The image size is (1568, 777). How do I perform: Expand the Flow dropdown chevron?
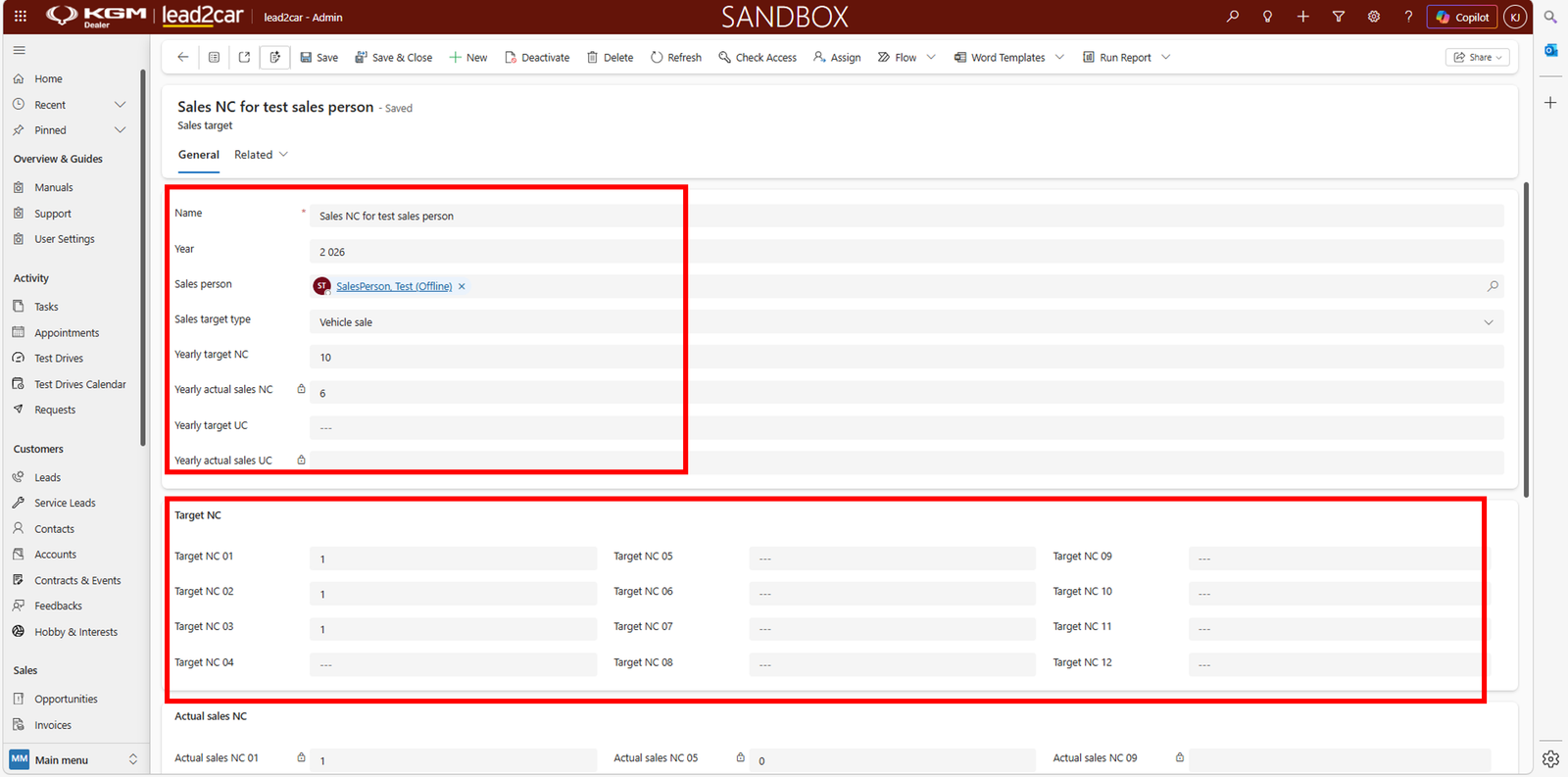(931, 58)
